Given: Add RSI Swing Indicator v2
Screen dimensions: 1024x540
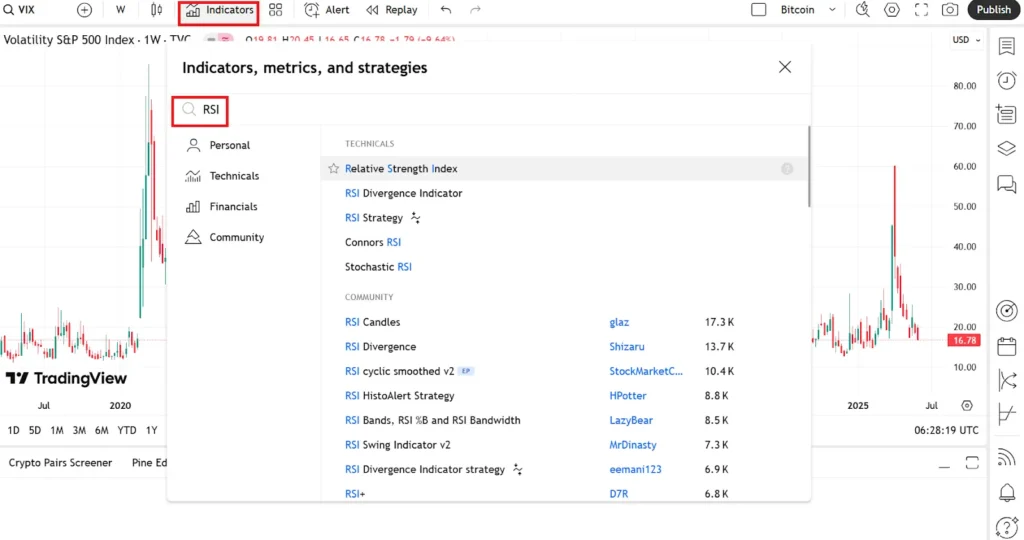Looking at the screenshot, I should click(398, 445).
